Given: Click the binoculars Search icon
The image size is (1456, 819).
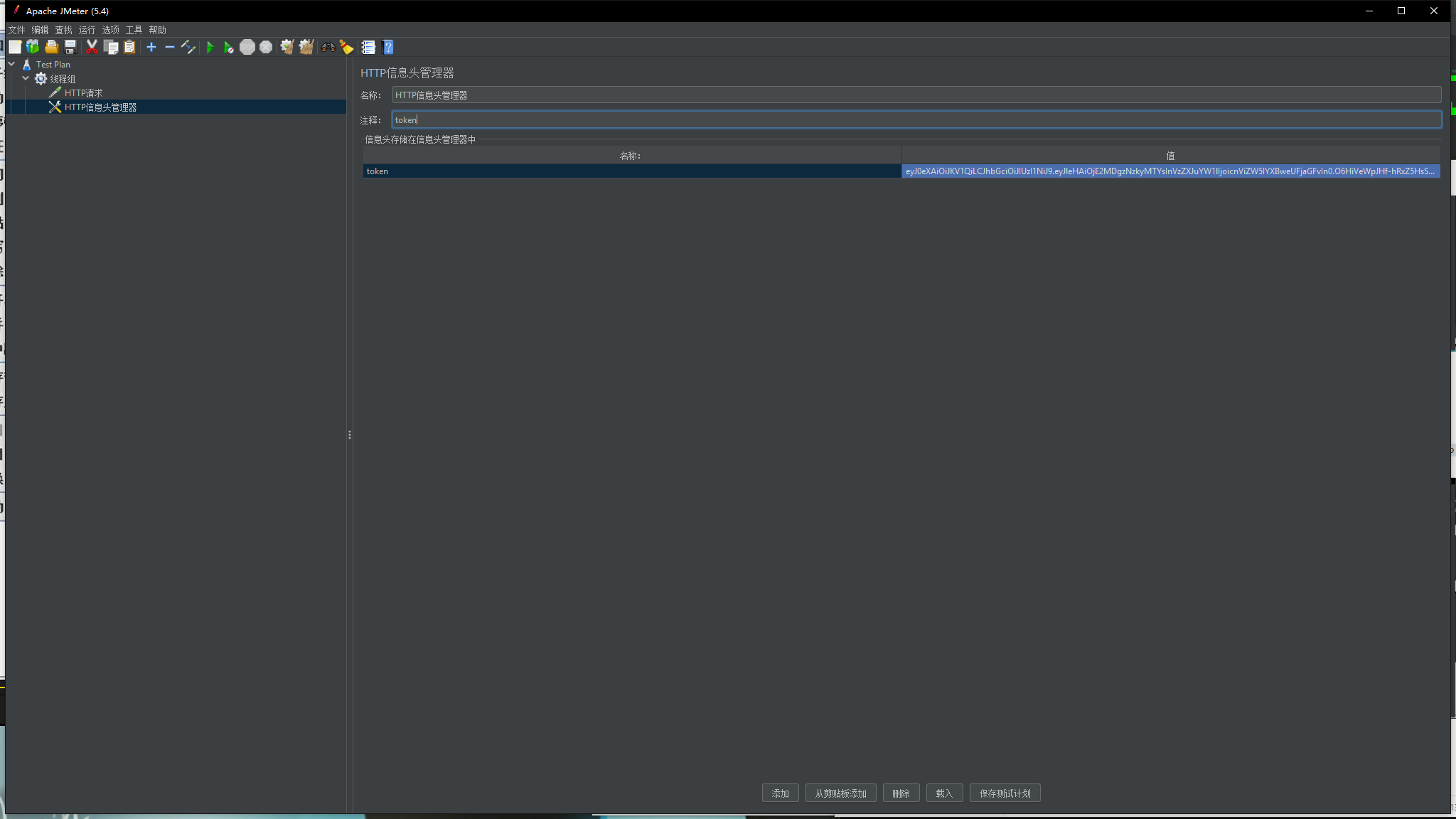Looking at the screenshot, I should tap(328, 47).
